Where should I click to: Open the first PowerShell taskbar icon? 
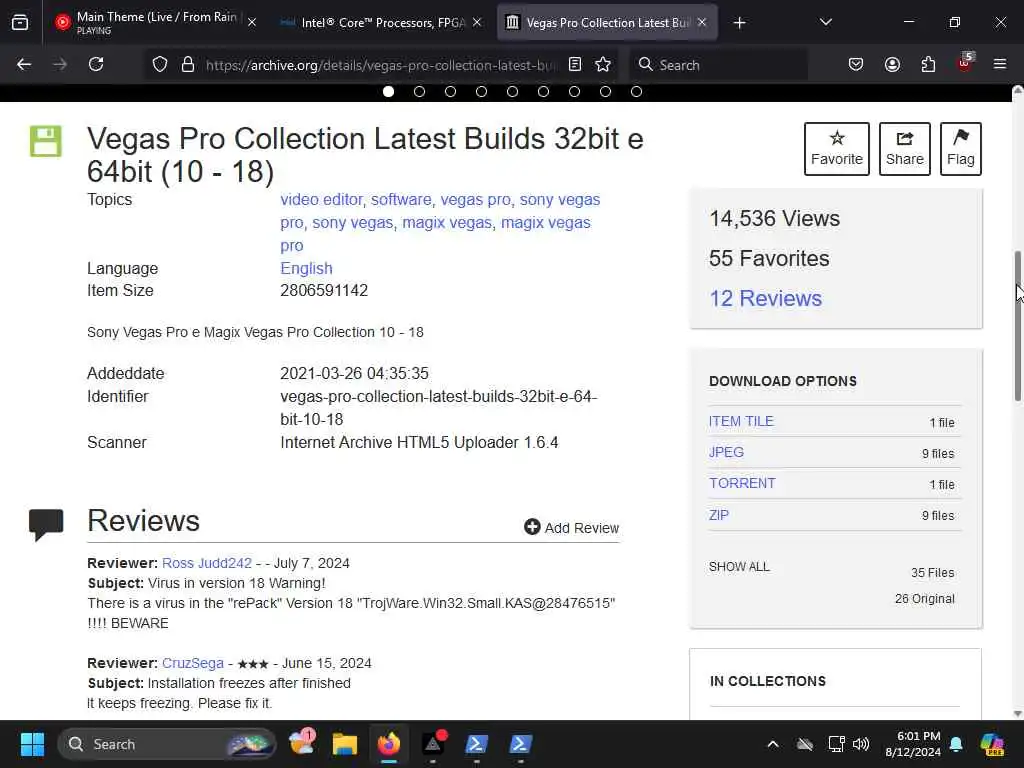click(476, 744)
